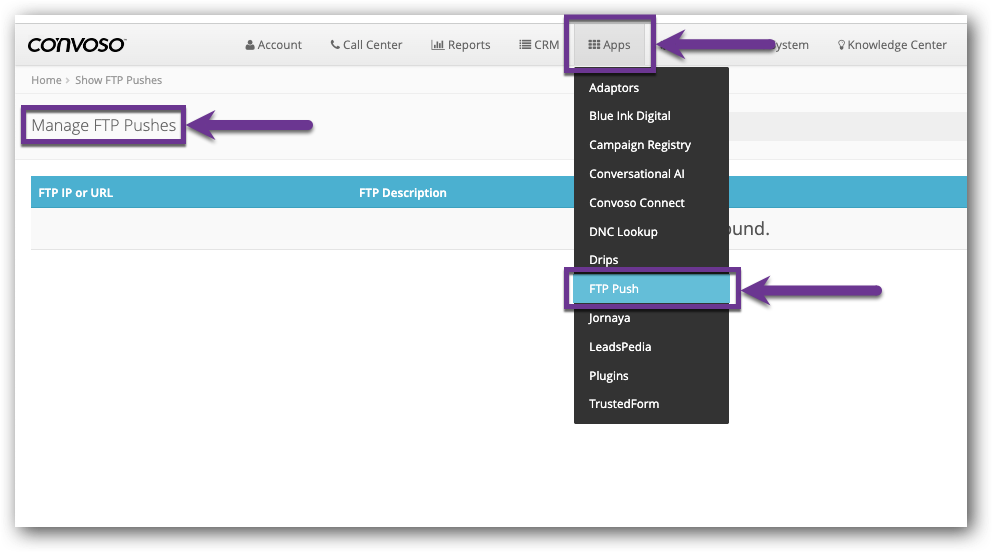Choose LeadsPedia in Apps dropdown
This screenshot has height=552, width=992.
(651, 347)
